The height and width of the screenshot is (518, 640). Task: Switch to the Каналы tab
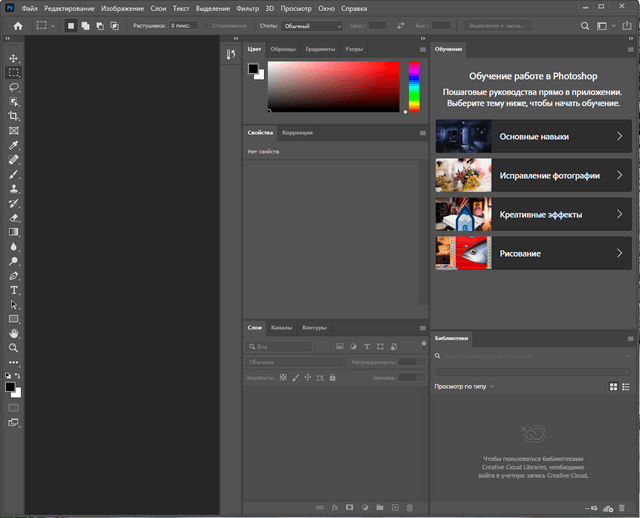pyautogui.click(x=281, y=328)
